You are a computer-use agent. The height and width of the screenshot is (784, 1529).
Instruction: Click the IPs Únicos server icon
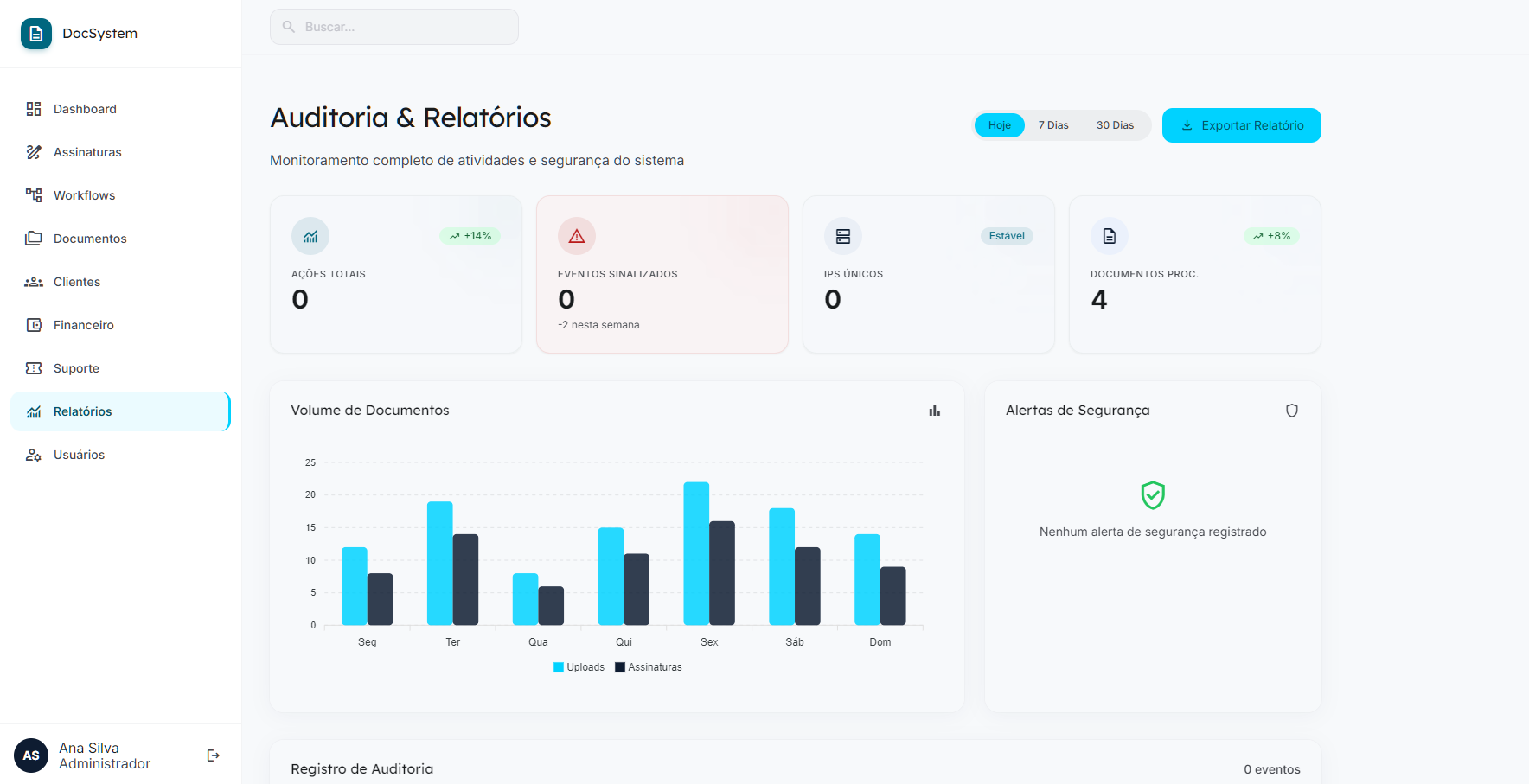coord(843,236)
